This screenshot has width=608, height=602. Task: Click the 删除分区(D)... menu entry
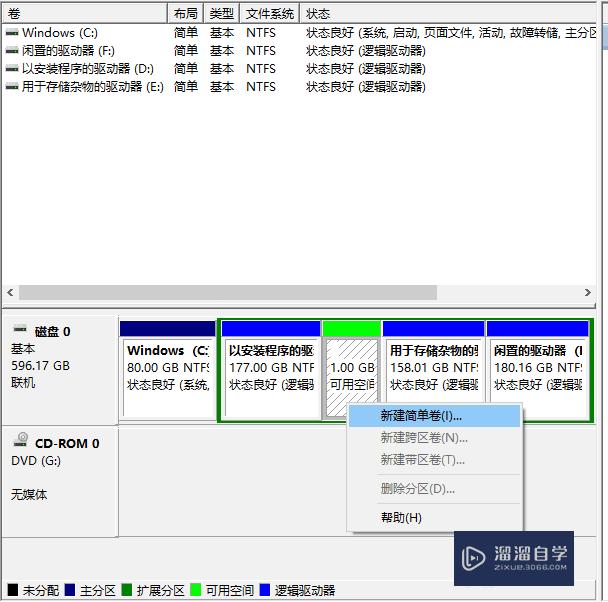(434, 489)
